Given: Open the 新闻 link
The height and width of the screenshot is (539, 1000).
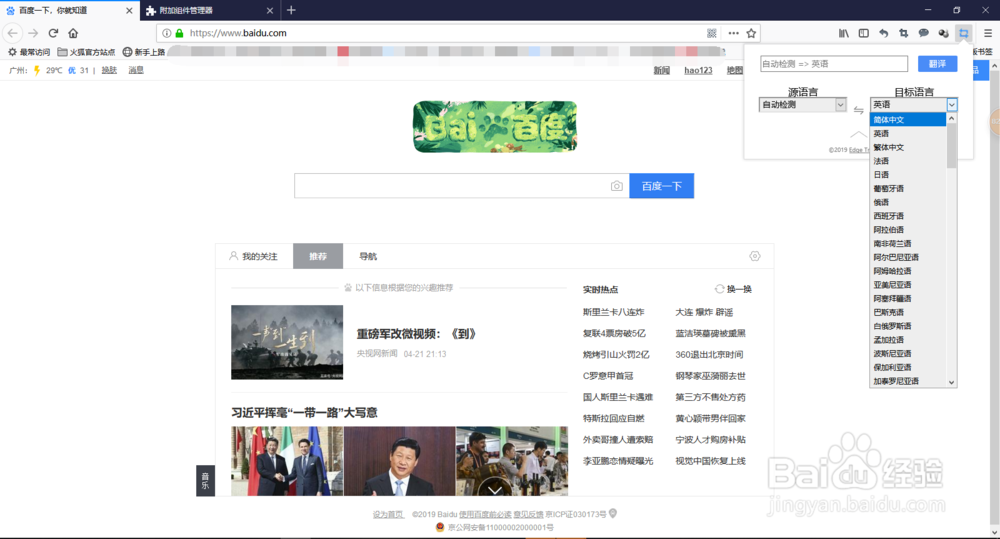Looking at the screenshot, I should (x=661, y=70).
